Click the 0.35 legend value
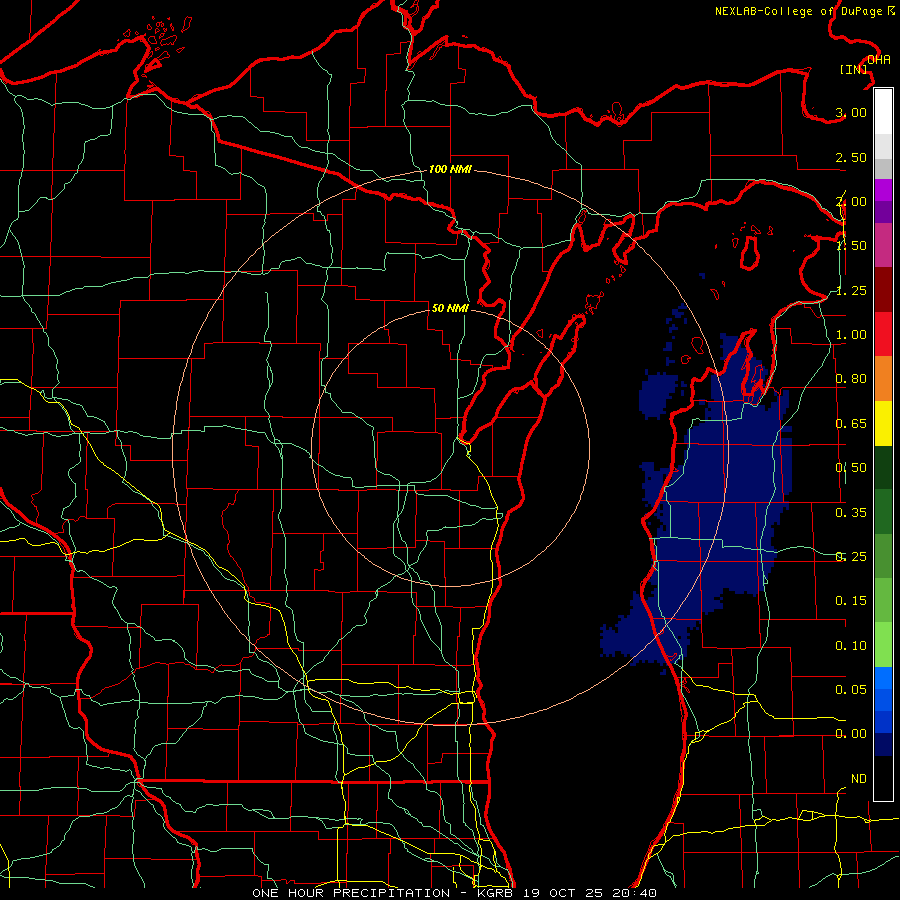This screenshot has height=900, width=900. point(851,513)
